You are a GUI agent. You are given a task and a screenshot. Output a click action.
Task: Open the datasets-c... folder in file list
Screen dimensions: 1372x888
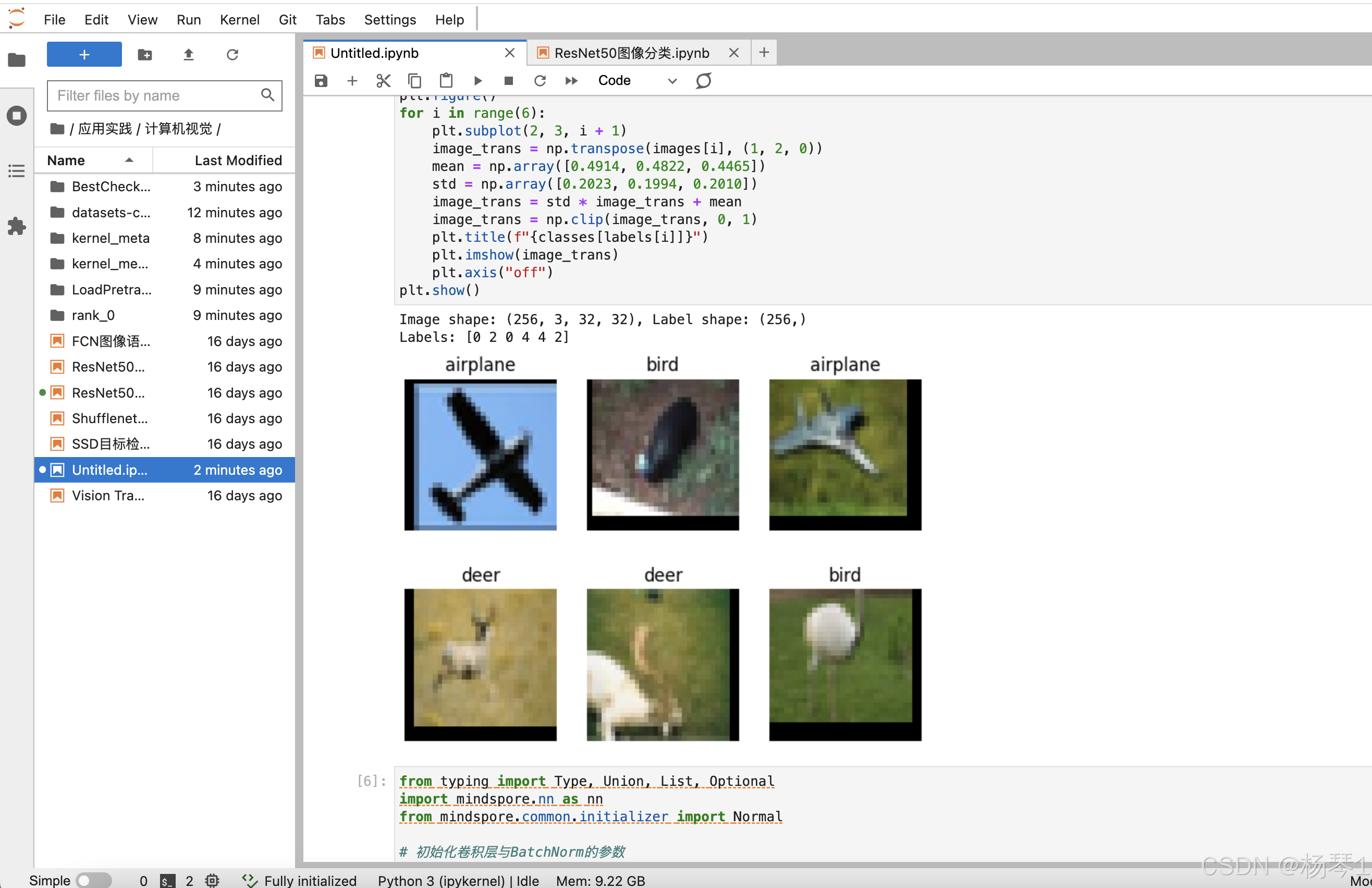point(111,213)
